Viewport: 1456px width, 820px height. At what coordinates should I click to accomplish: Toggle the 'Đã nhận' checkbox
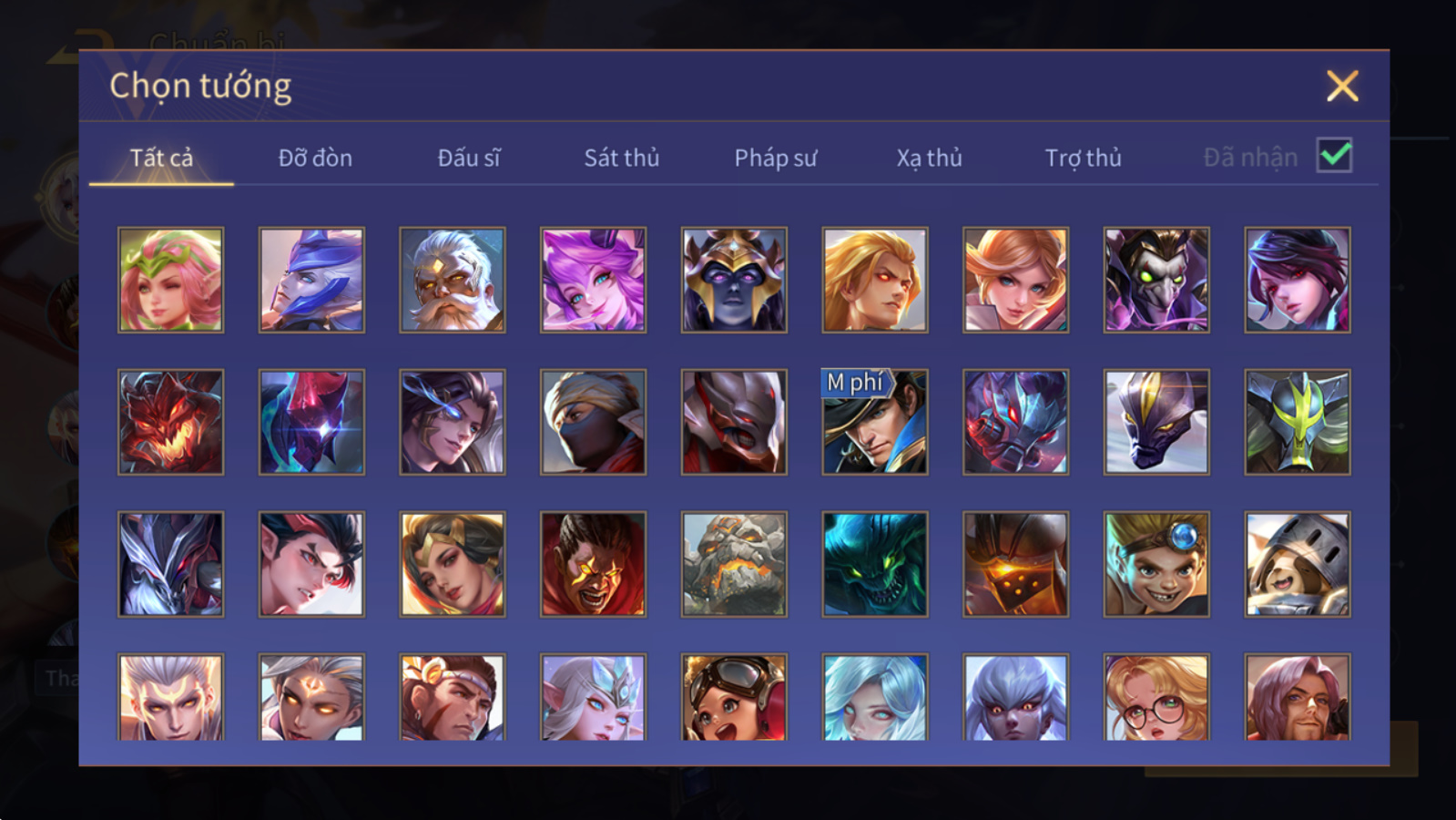tap(1334, 155)
